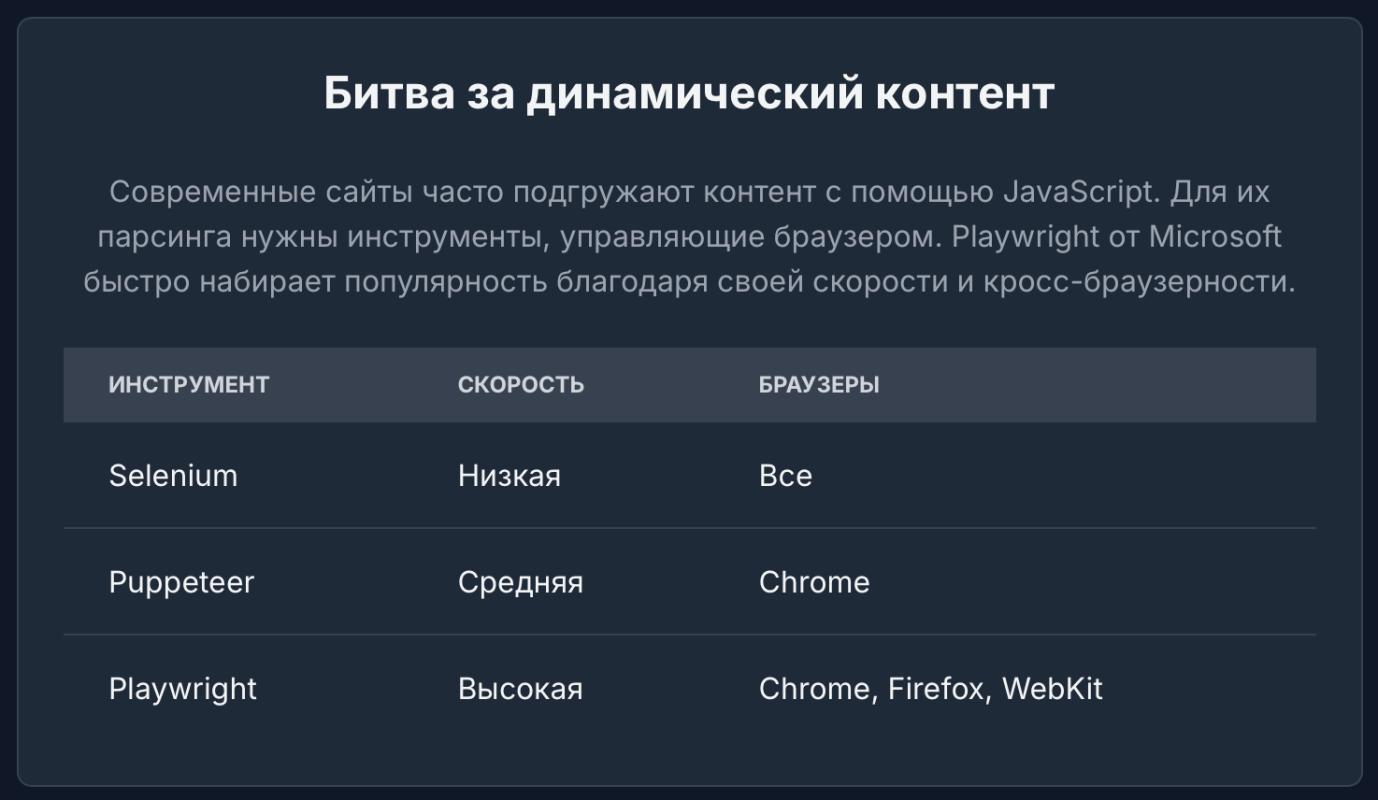Select the Selenium table cell
Image resolution: width=1378 pixels, height=800 pixels.
173,475
